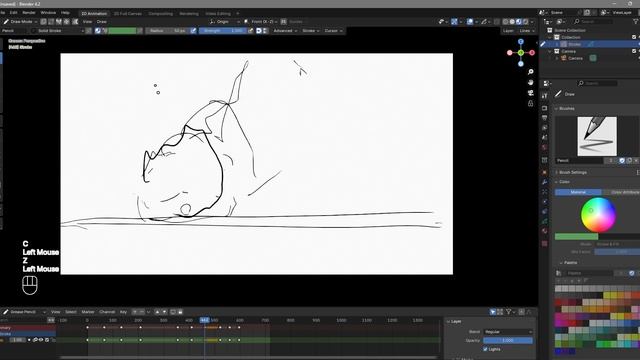Open the Solid Stroke material dropdown

58,31
